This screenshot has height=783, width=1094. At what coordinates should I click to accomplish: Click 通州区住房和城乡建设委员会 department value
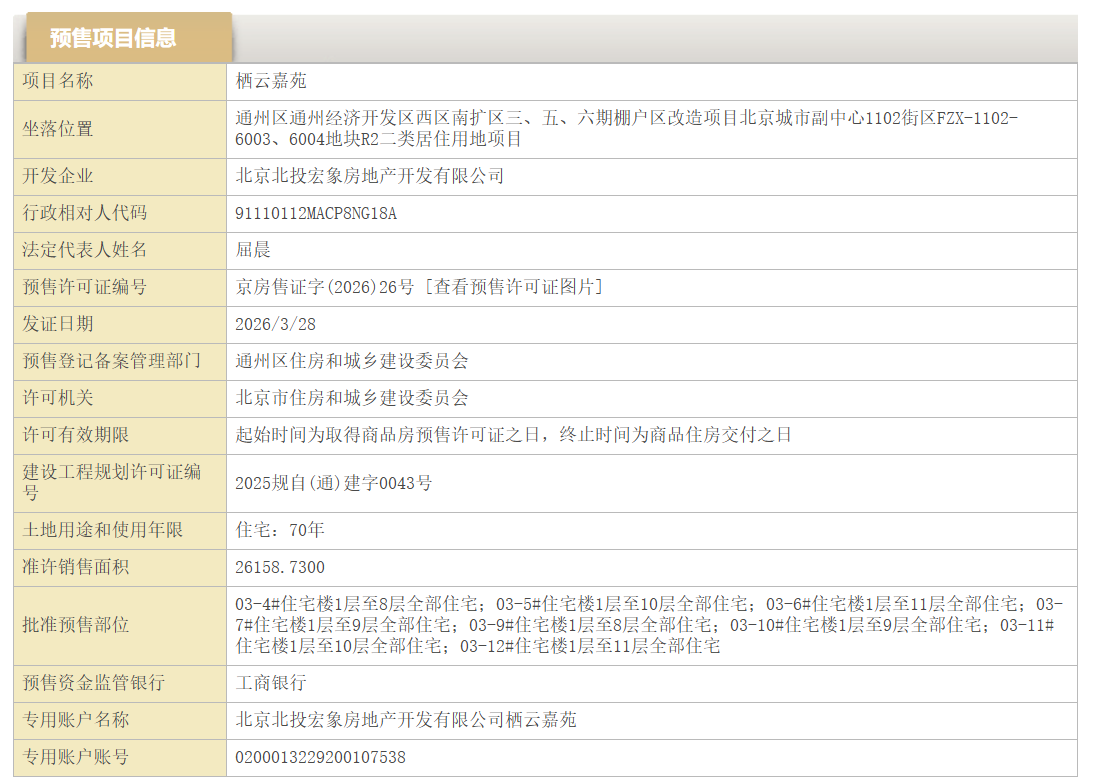pos(351,361)
